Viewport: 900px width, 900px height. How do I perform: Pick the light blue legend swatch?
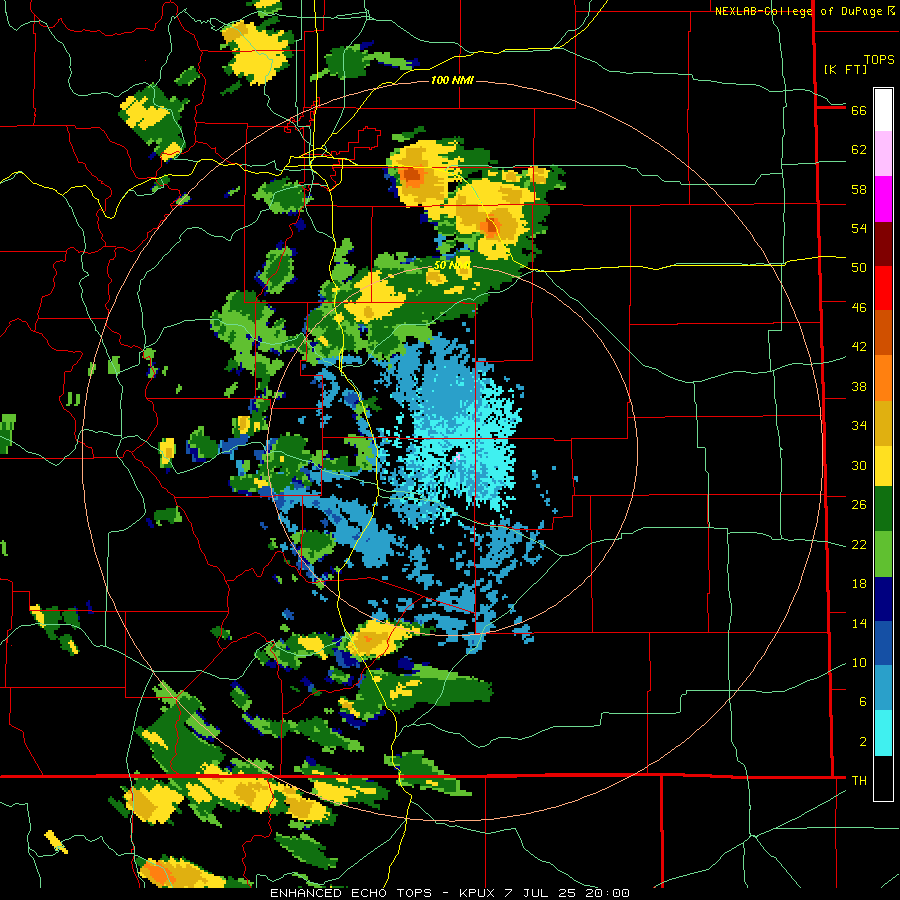point(883,687)
